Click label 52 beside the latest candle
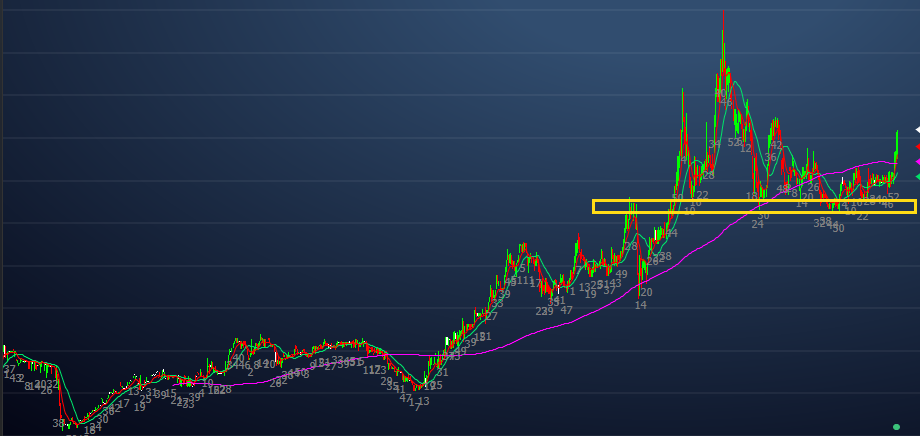920x436 pixels. click(x=893, y=198)
